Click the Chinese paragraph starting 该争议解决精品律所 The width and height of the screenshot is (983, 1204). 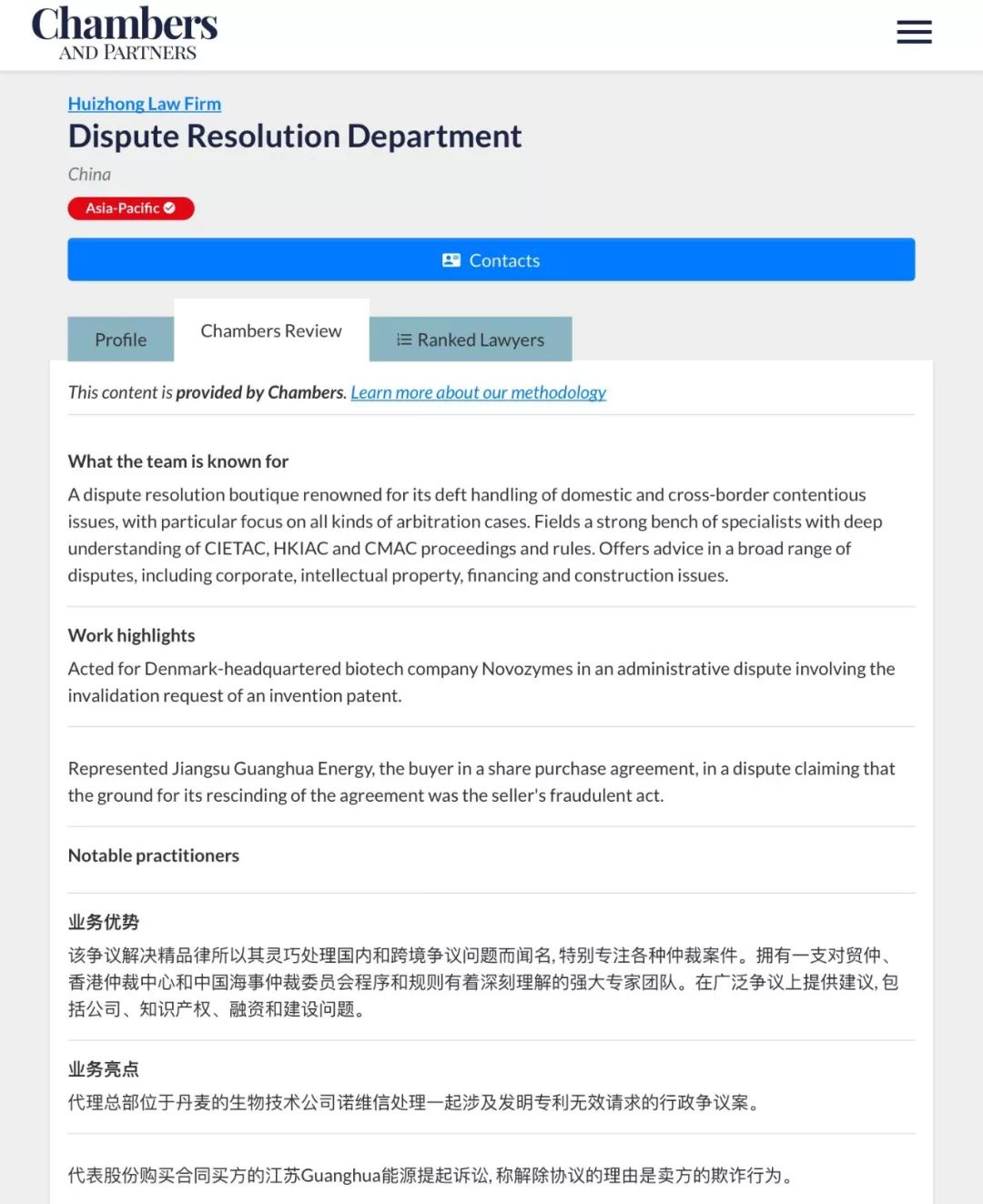(483, 982)
